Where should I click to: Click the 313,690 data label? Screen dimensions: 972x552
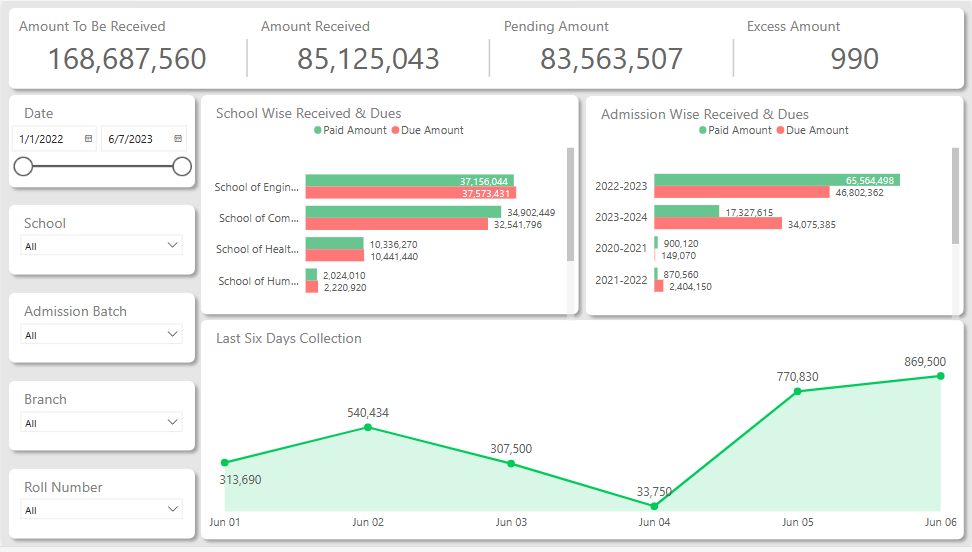tap(241, 479)
